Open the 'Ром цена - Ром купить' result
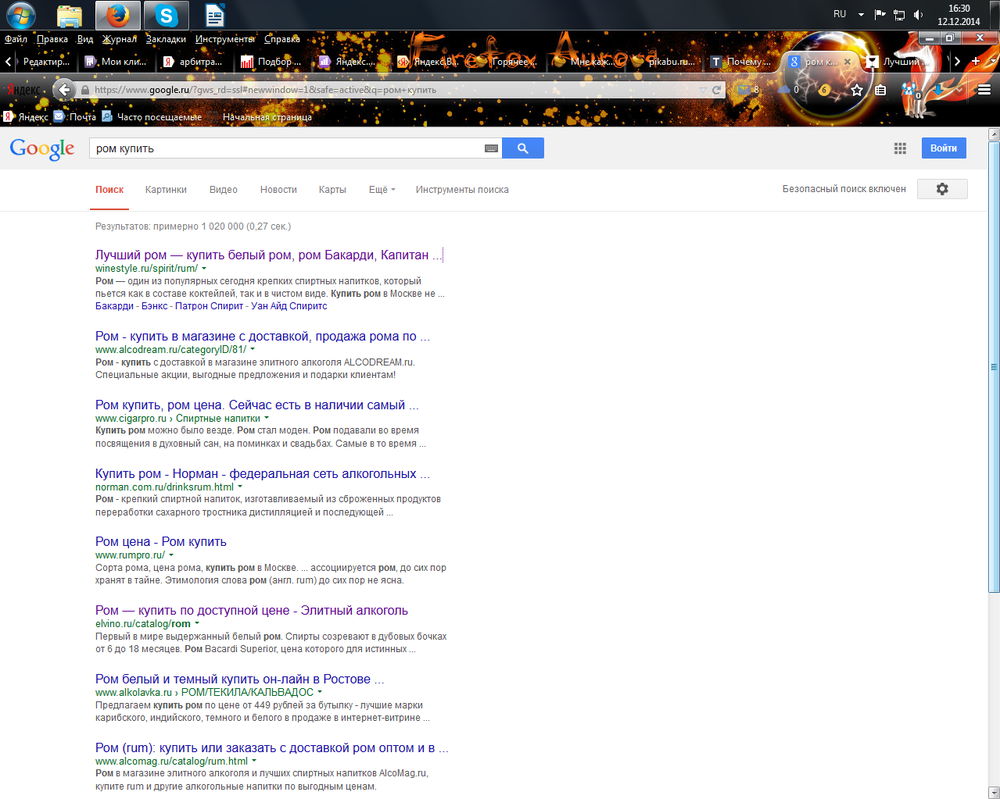The height and width of the screenshot is (799, 1000). coord(161,541)
